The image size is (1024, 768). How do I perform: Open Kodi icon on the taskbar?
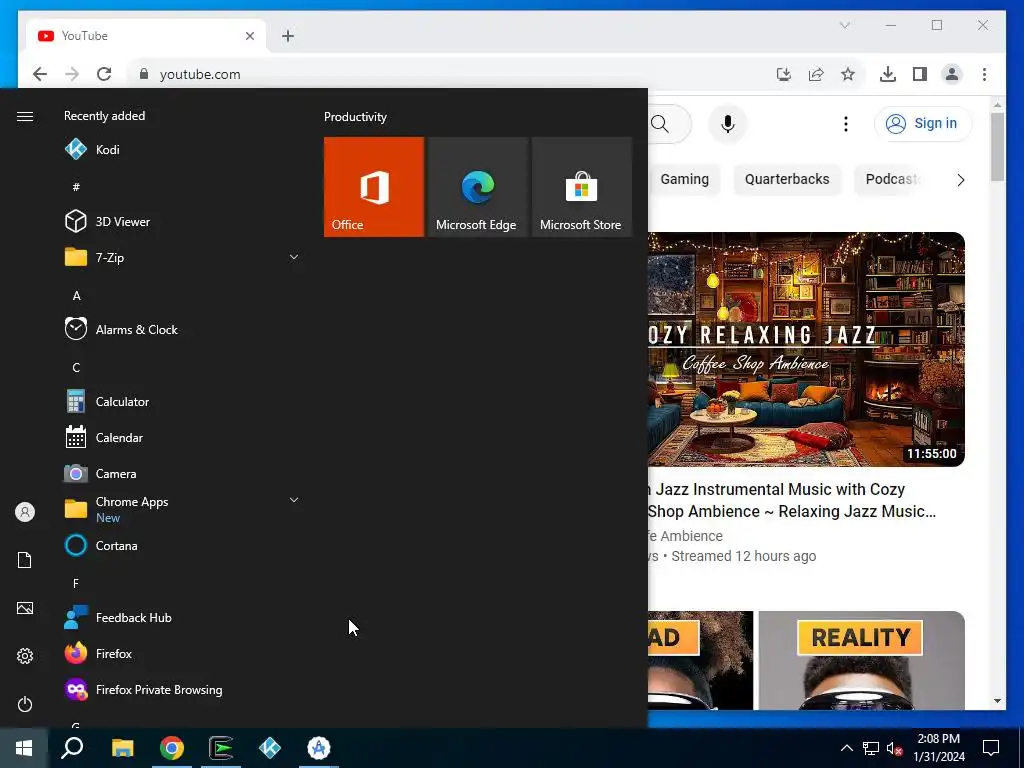pos(270,748)
